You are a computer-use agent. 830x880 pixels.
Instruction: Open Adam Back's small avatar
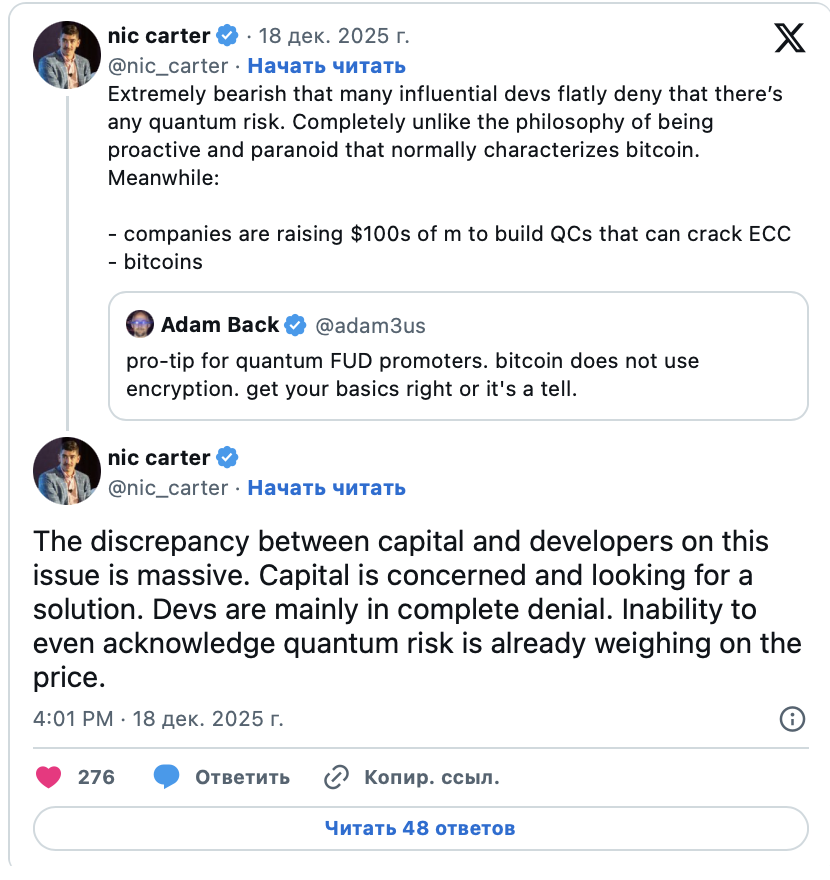click(140, 325)
